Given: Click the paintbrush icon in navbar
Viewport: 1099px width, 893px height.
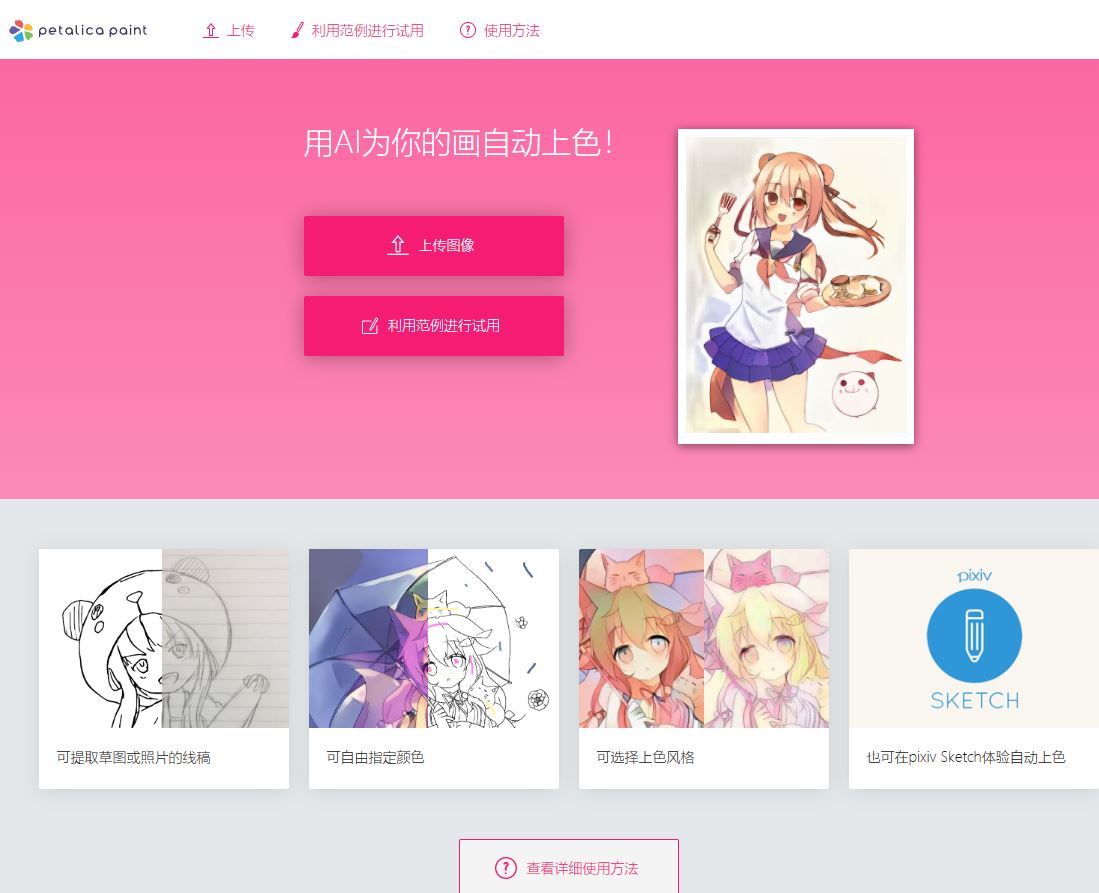Looking at the screenshot, I should [297, 30].
